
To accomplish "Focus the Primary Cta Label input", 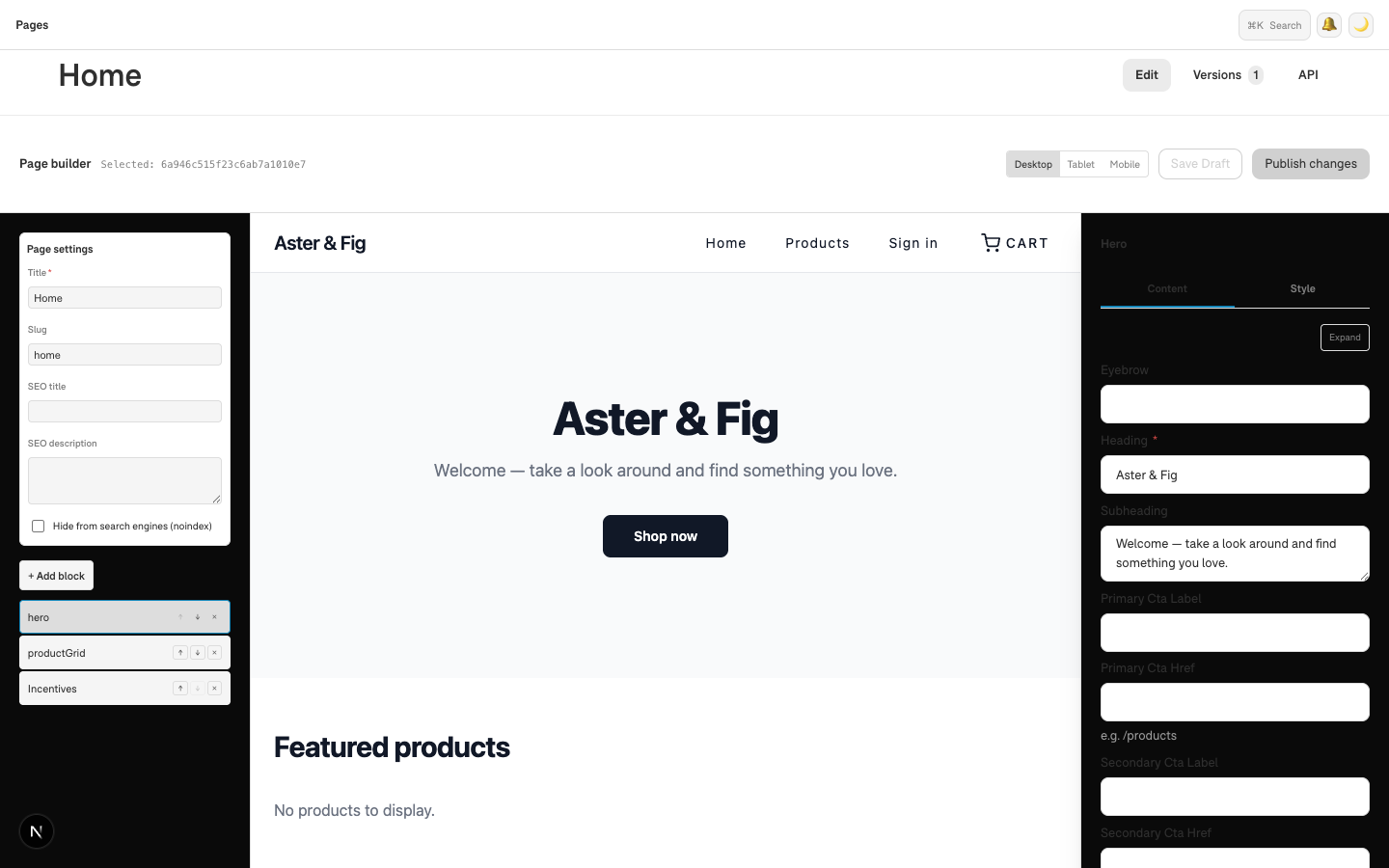I will (x=1235, y=633).
